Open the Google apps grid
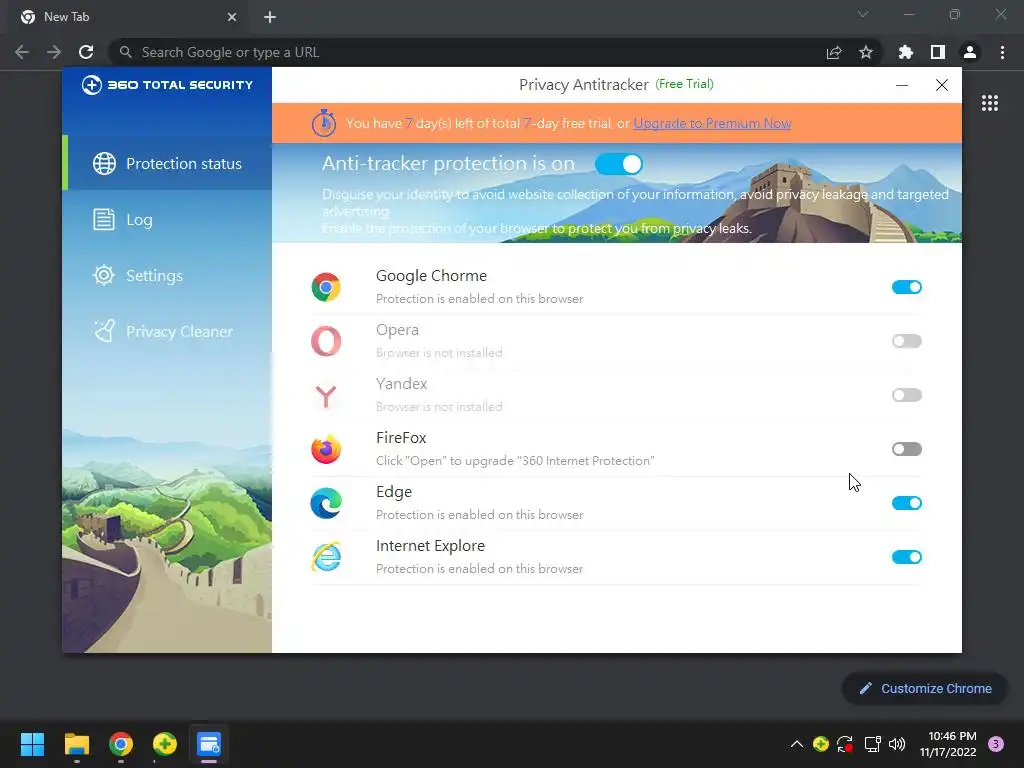This screenshot has width=1024, height=768. coord(989,103)
